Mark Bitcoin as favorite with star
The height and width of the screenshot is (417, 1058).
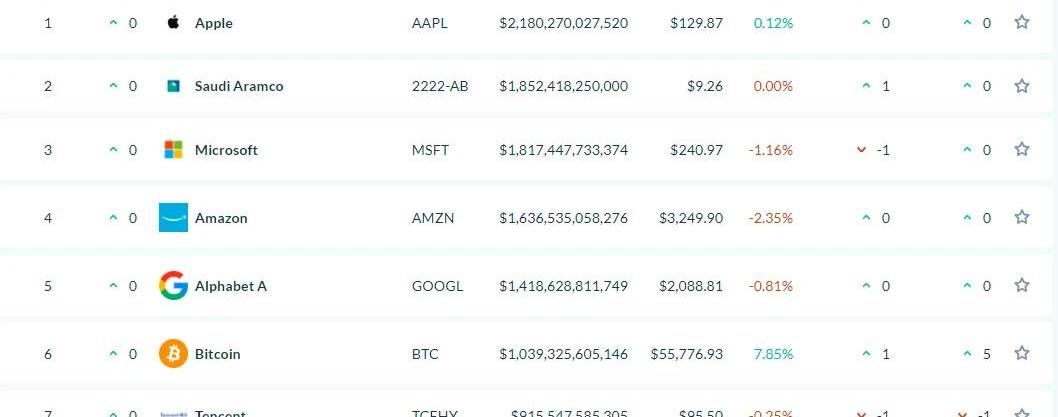(1021, 353)
